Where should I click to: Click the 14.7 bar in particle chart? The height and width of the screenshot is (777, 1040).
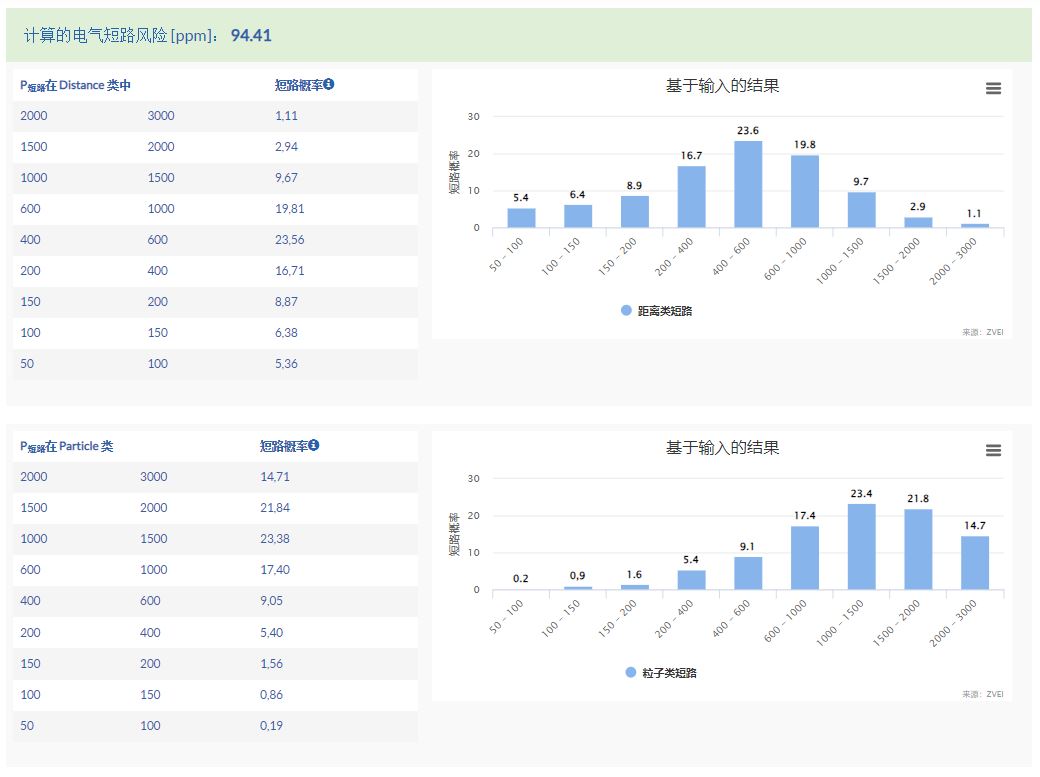[975, 563]
